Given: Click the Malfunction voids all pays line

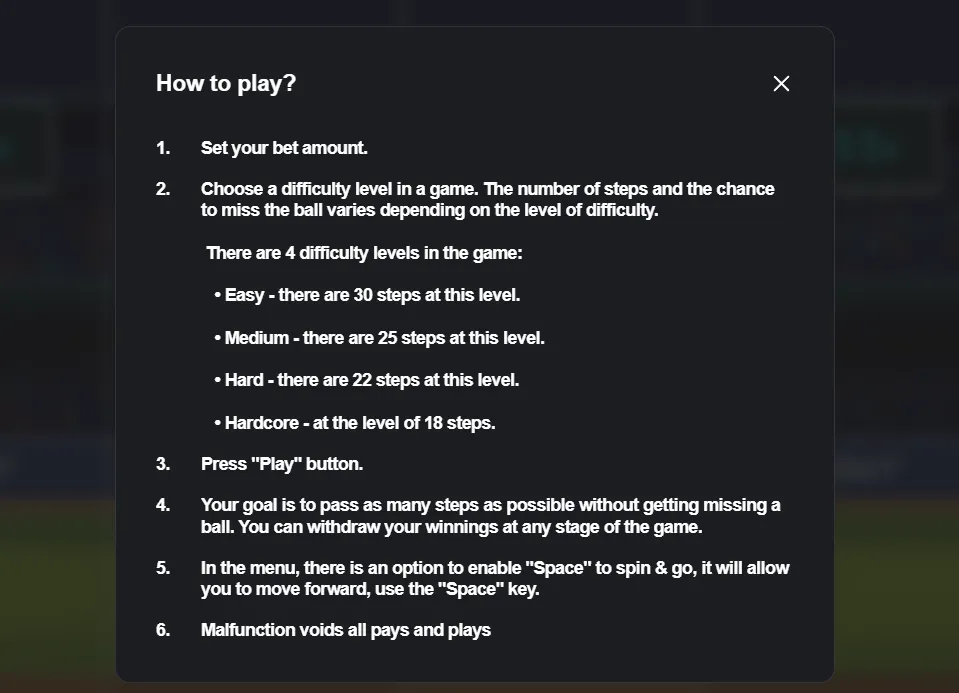Looking at the screenshot, I should pyautogui.click(x=345, y=630).
